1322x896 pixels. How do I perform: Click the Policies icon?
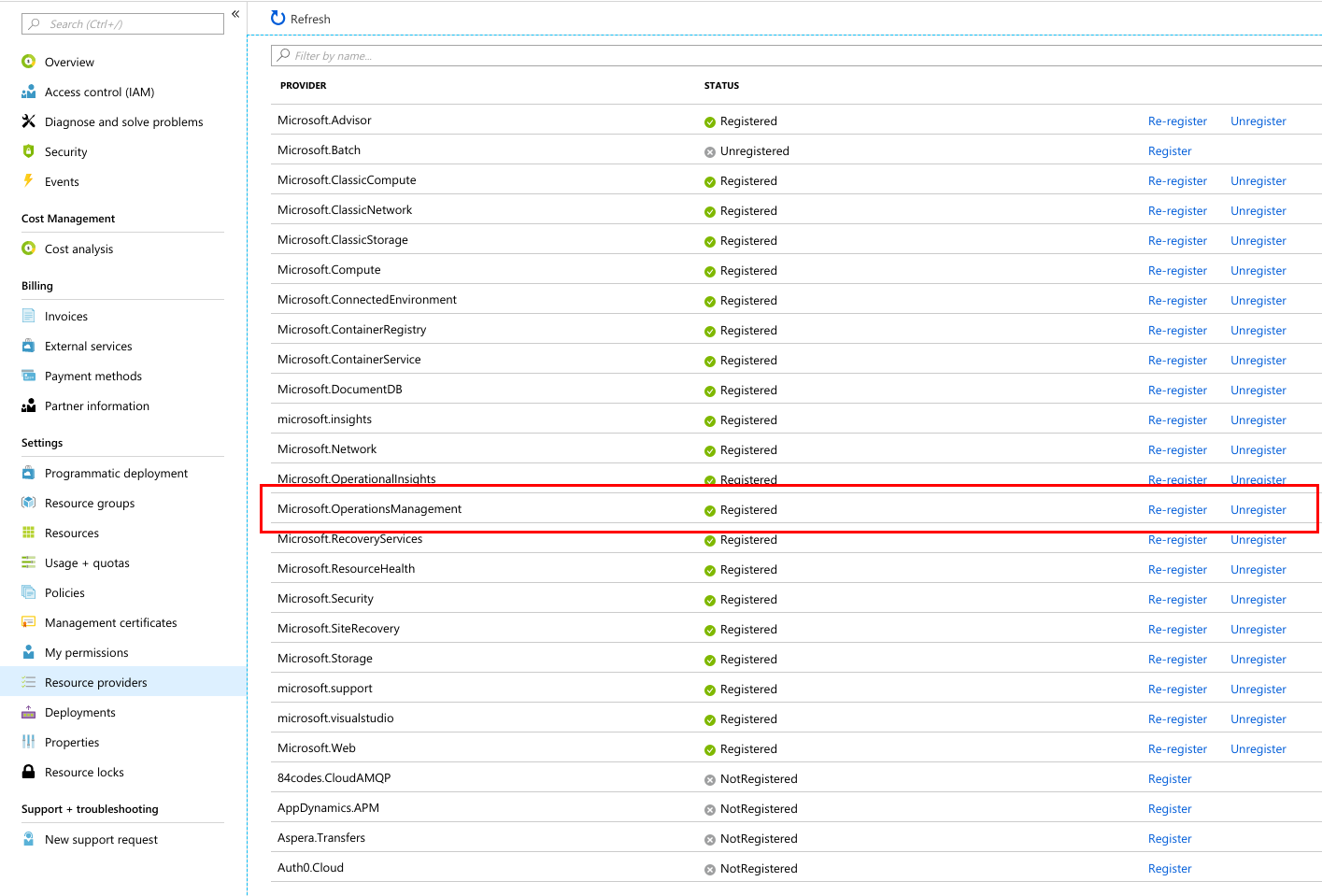point(28,592)
